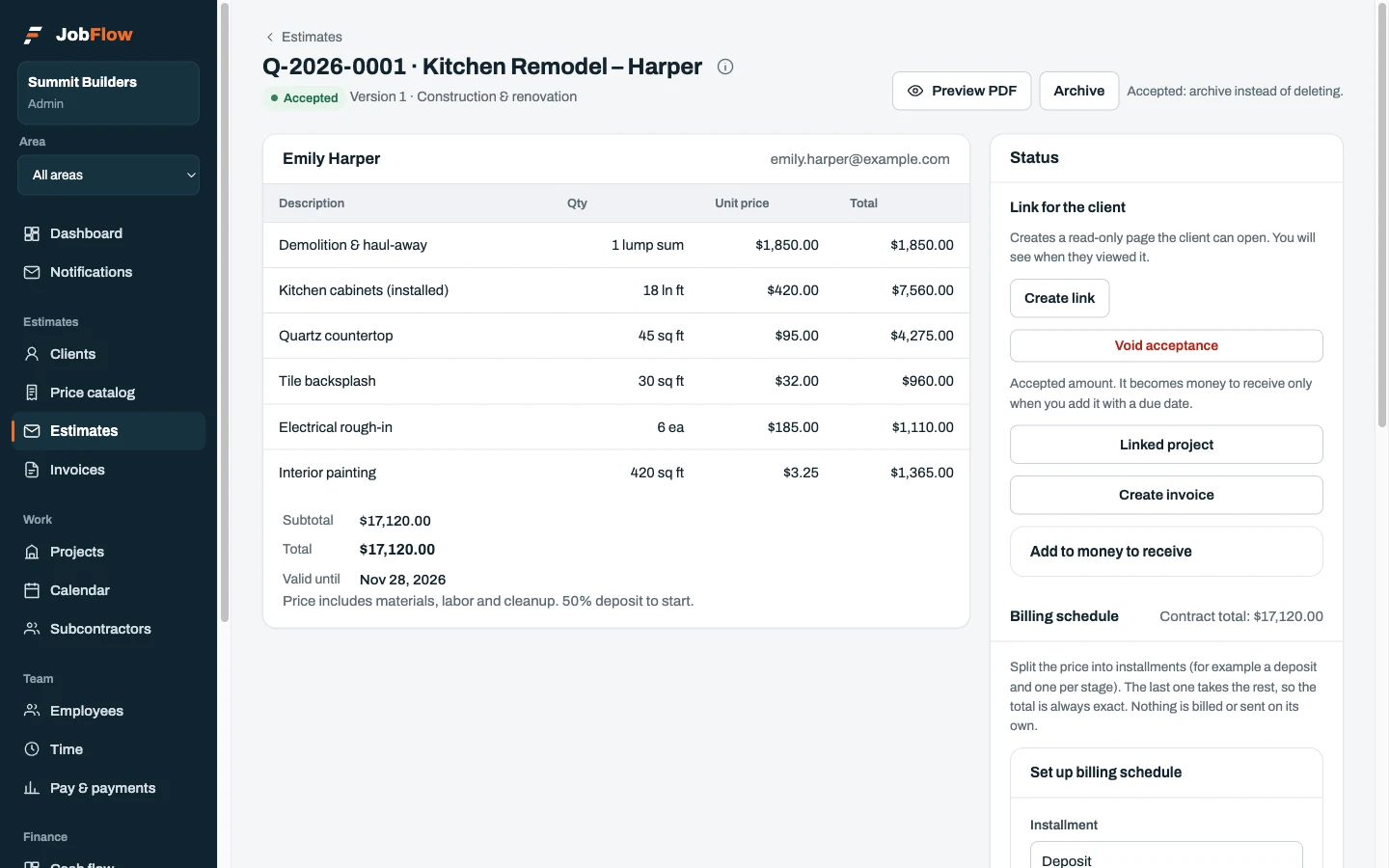The image size is (1389, 868).
Task: Open the Calendar page
Action: click(108, 590)
